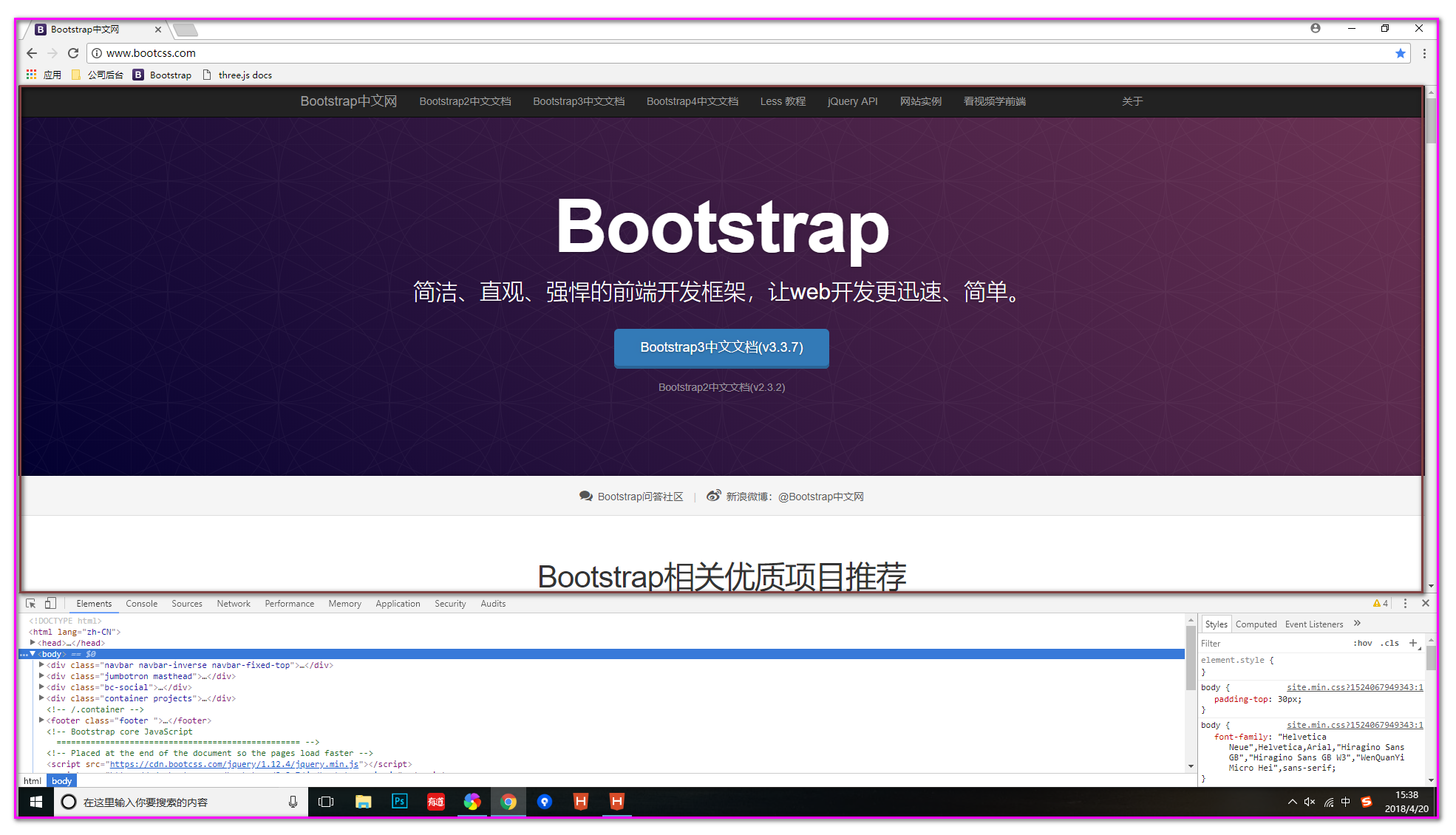The width and height of the screenshot is (1456, 835).
Task: Open a new browser tab
Action: point(186,30)
